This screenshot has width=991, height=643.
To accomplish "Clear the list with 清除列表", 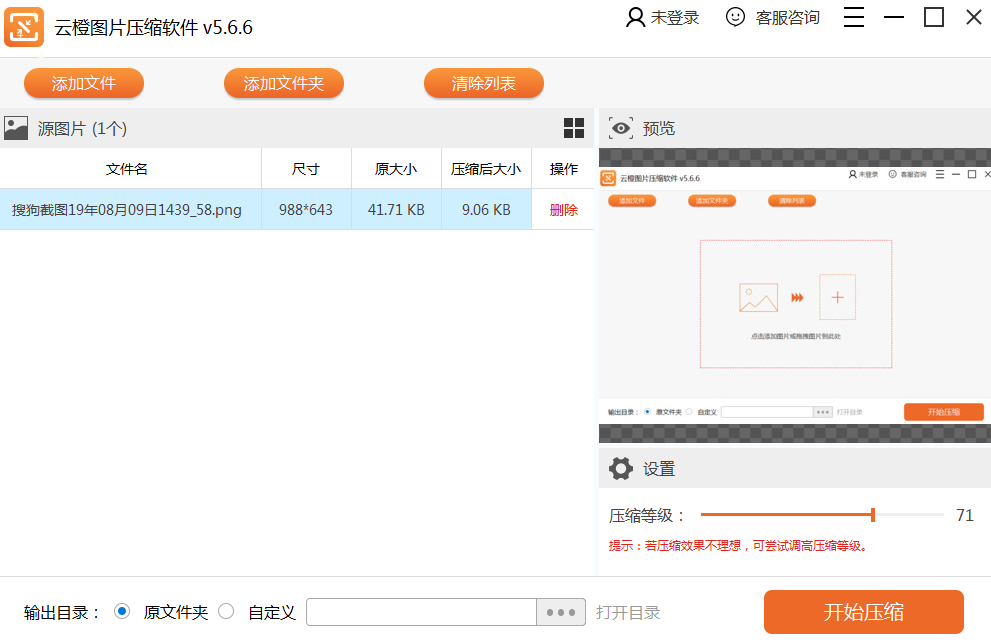I will click(483, 83).
